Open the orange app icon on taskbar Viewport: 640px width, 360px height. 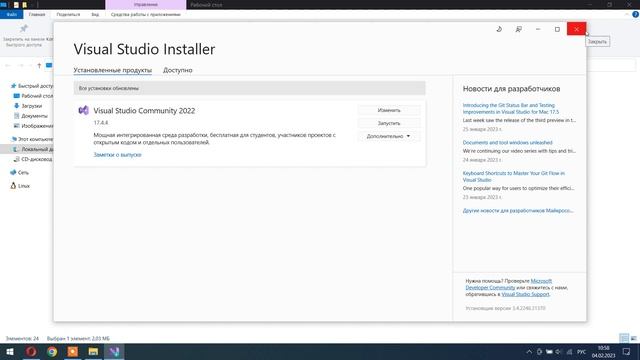[73, 351]
